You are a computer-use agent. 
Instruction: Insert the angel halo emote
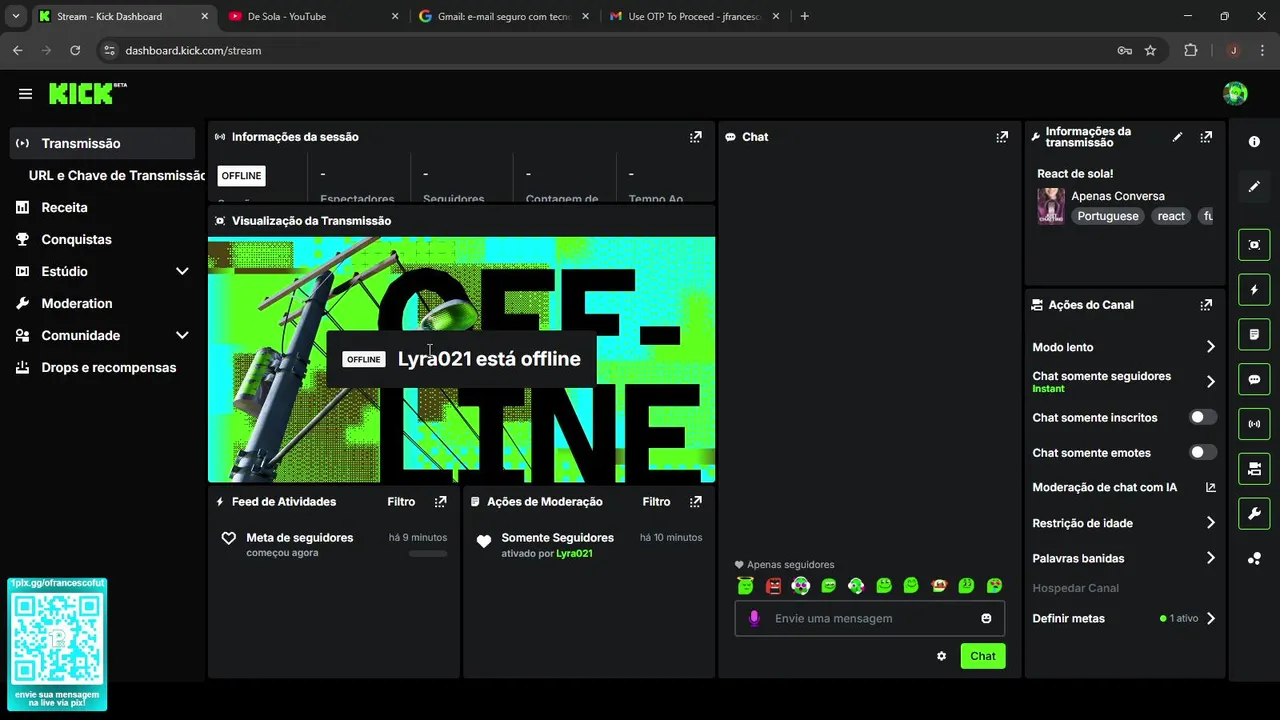pos(745,586)
